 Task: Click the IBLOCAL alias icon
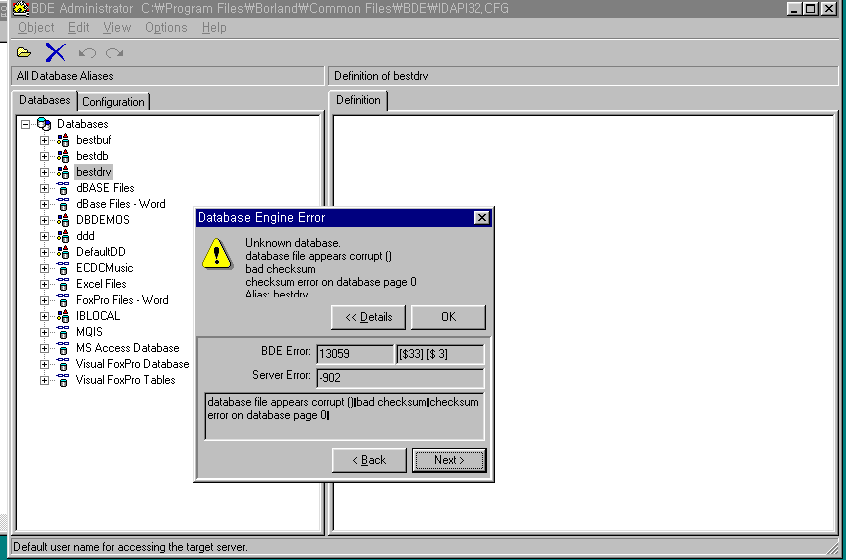tap(63, 316)
